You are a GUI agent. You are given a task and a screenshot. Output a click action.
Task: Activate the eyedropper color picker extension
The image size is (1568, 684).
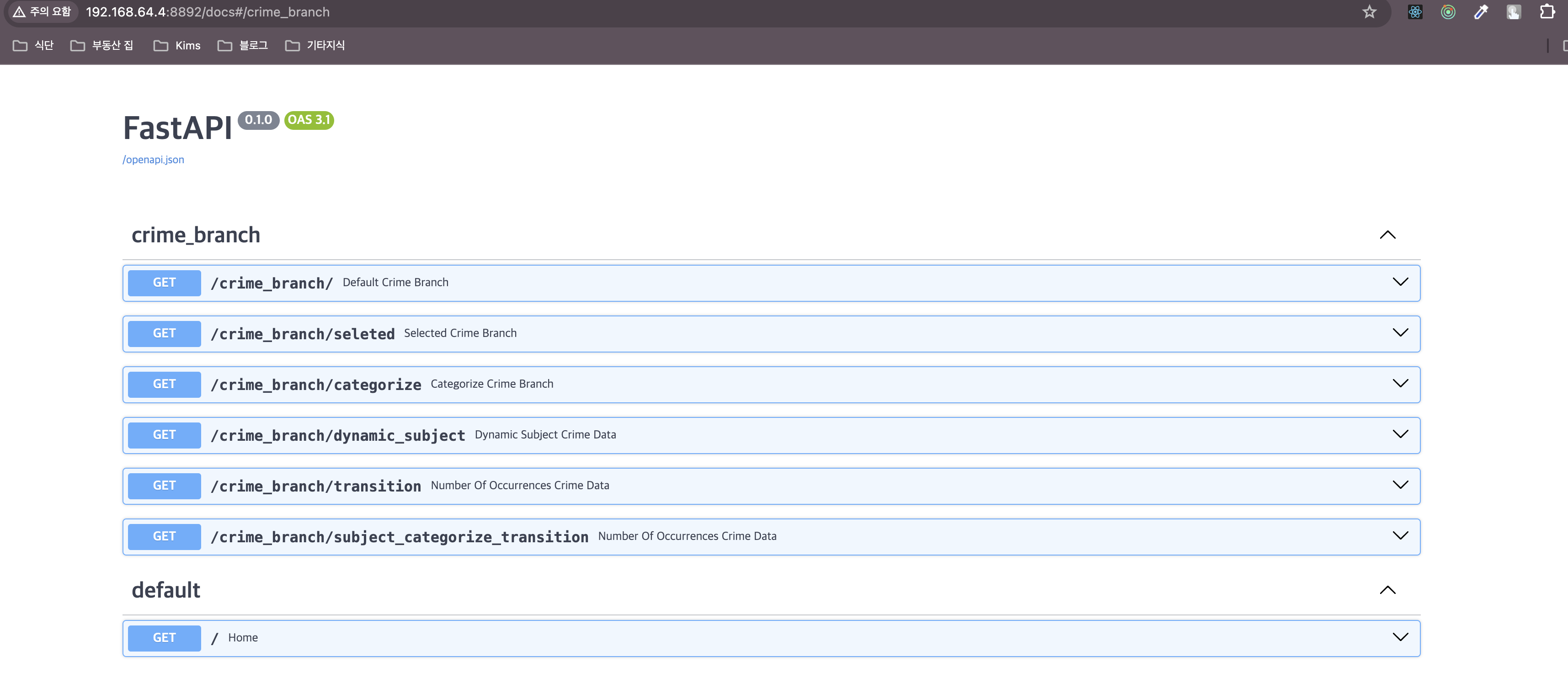coord(1481,12)
